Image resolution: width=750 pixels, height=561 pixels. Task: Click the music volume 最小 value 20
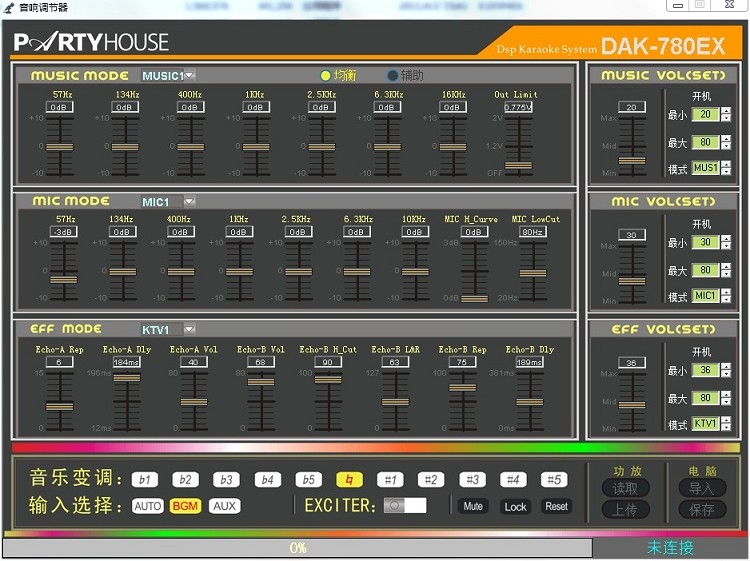(706, 114)
